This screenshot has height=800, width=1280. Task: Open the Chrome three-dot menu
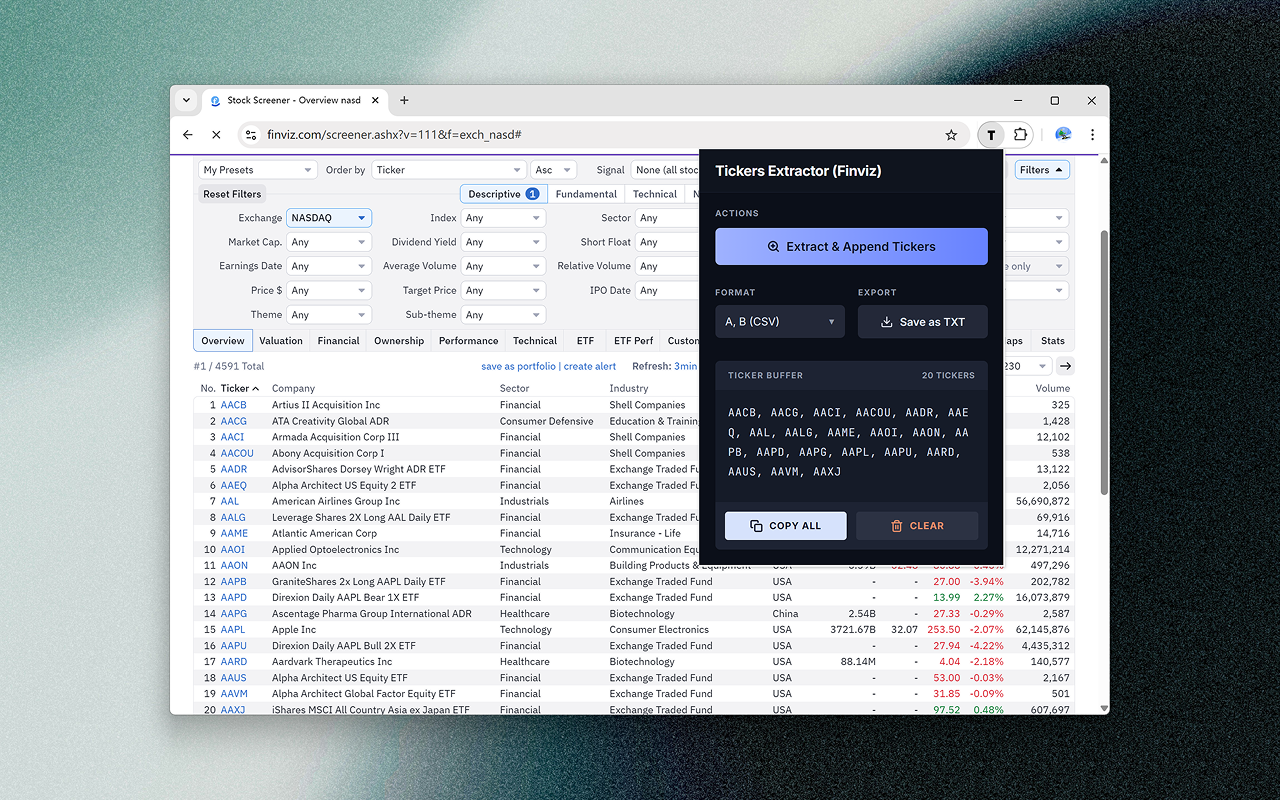tap(1092, 135)
